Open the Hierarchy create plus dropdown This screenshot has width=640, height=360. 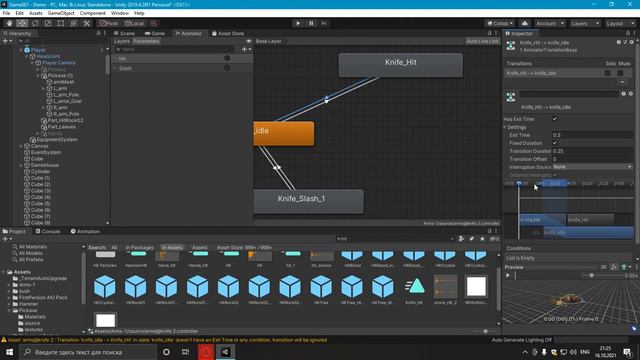pyautogui.click(x=7, y=41)
